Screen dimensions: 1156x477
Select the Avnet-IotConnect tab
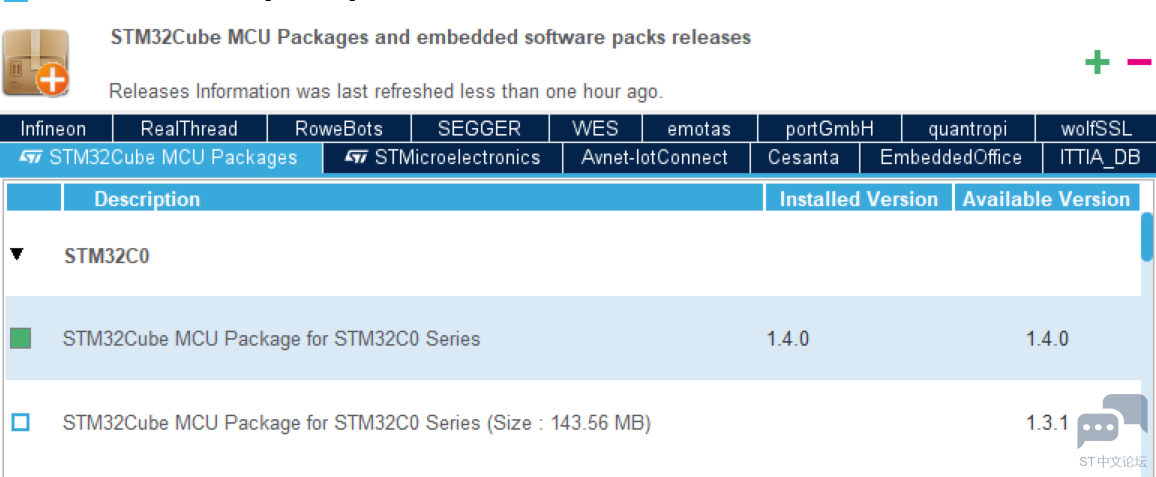pyautogui.click(x=656, y=158)
